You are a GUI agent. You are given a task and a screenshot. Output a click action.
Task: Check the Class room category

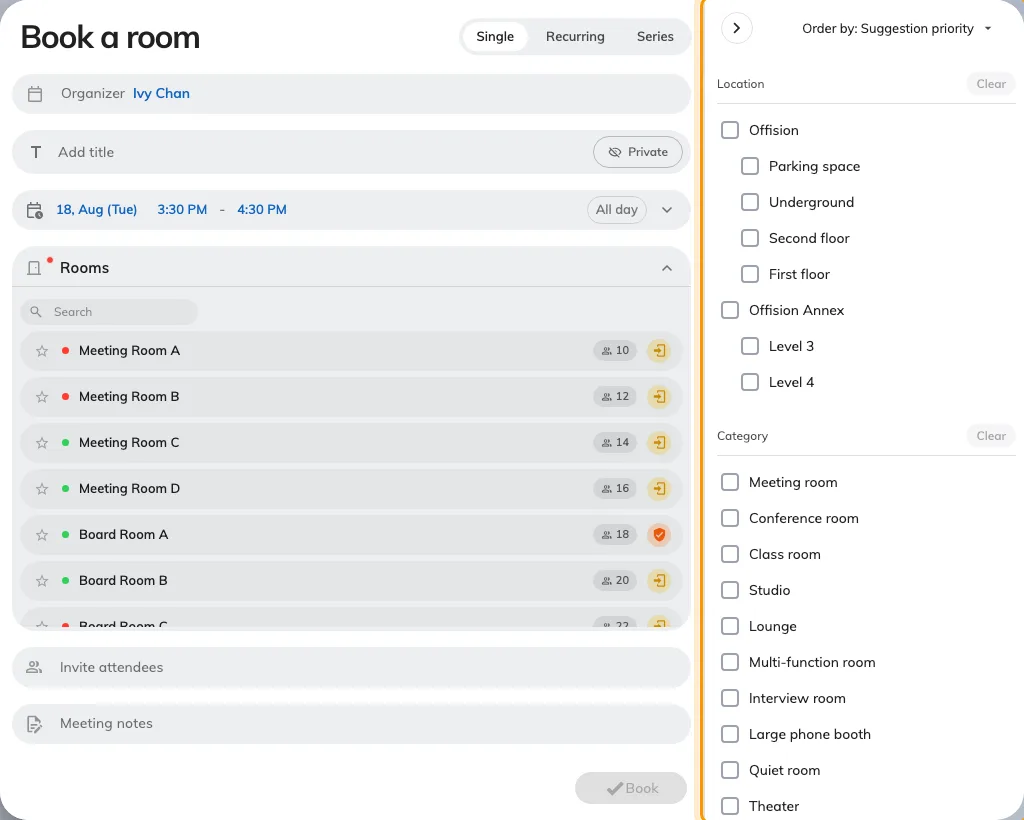tap(729, 554)
